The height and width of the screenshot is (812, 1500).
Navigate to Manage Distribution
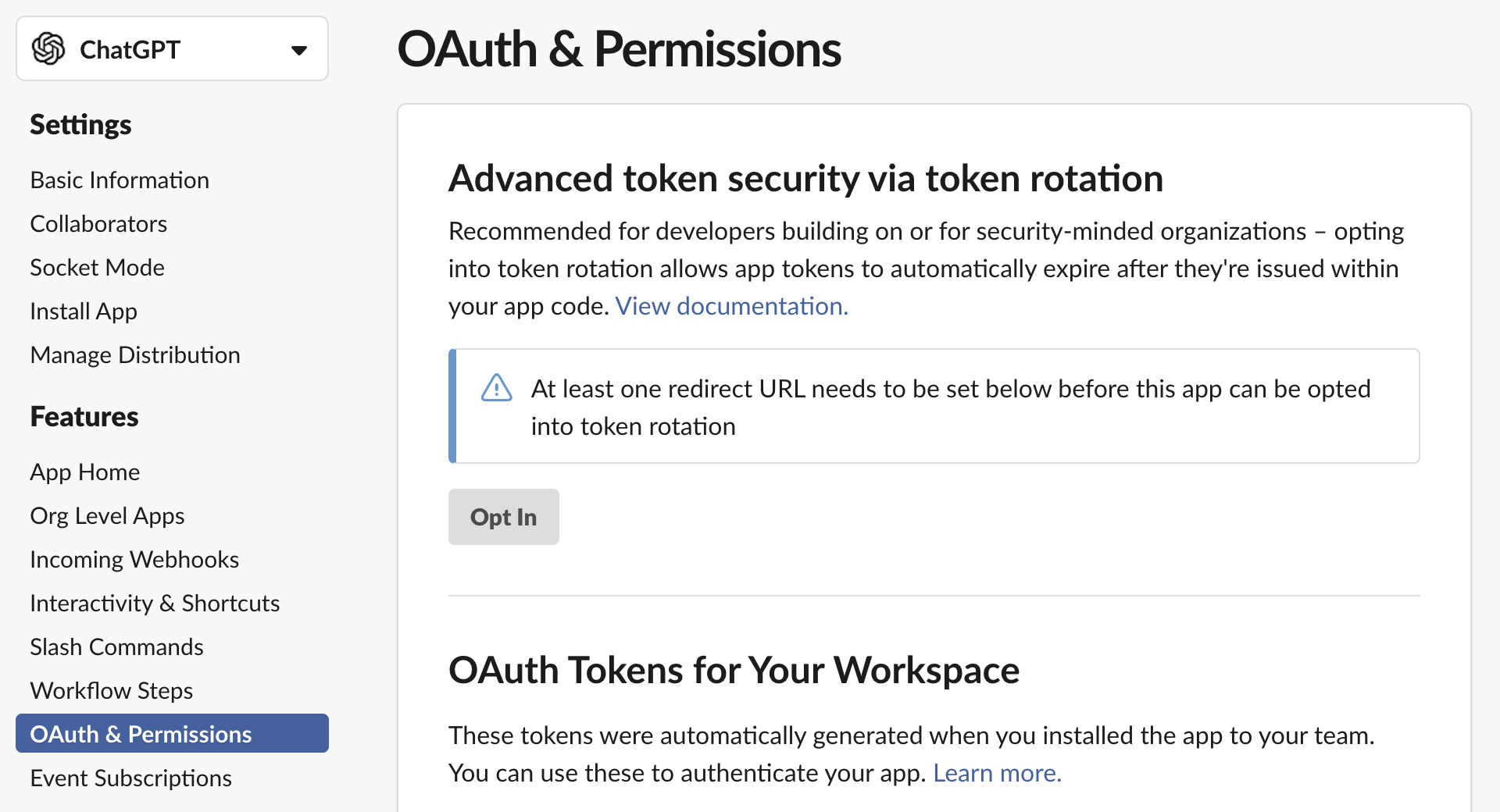click(135, 355)
